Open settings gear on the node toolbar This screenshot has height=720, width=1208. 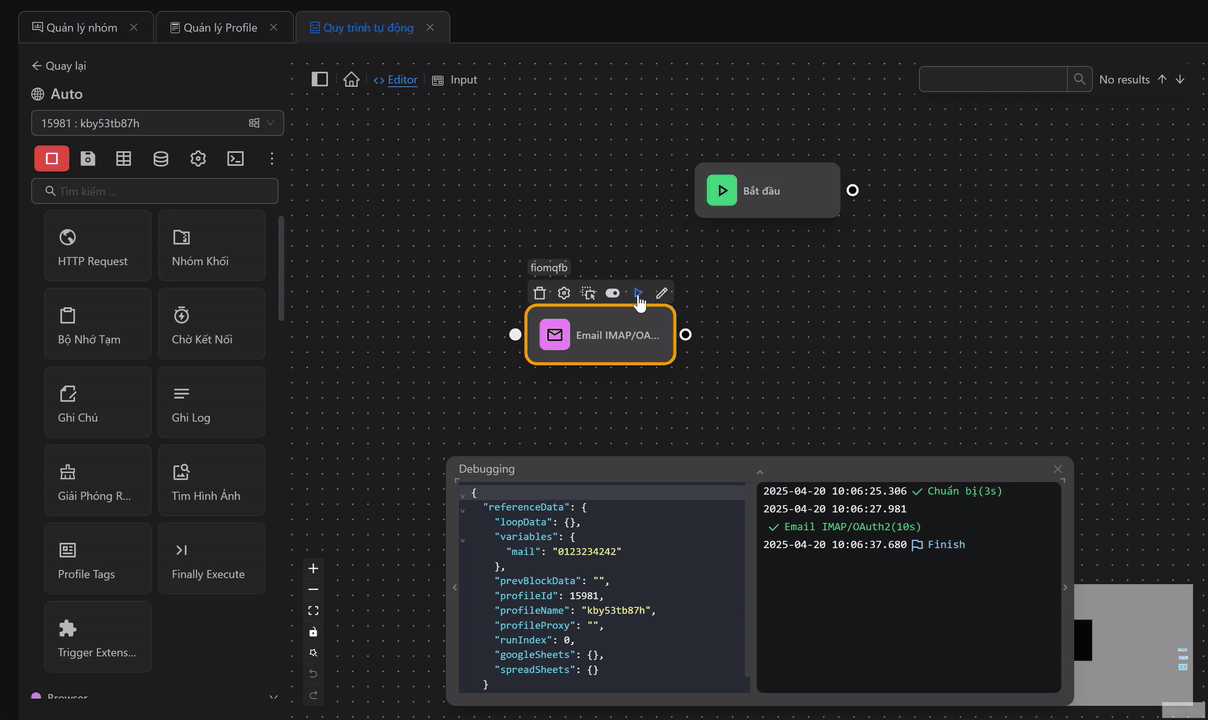coord(564,293)
